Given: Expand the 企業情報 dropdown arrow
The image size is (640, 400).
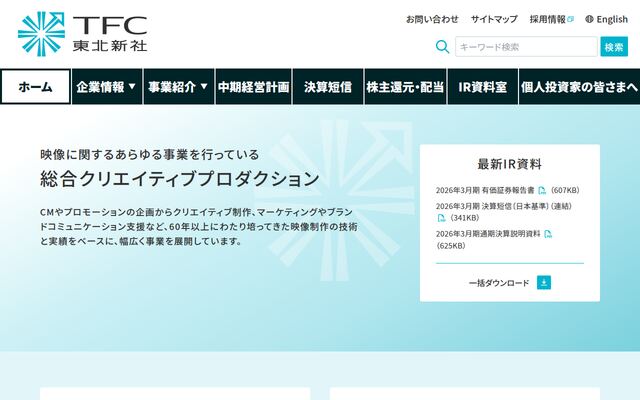Looking at the screenshot, I should click(132, 87).
